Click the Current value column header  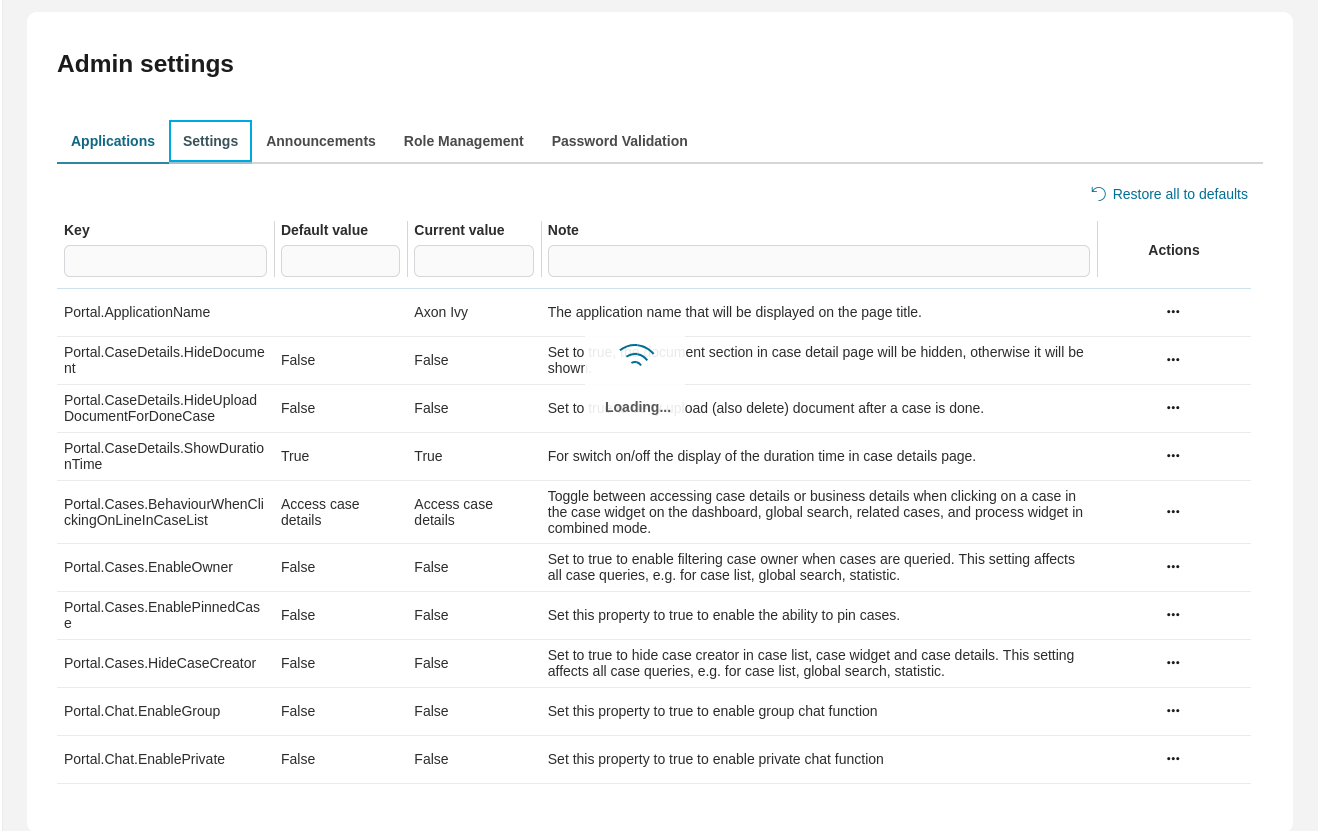(x=459, y=230)
